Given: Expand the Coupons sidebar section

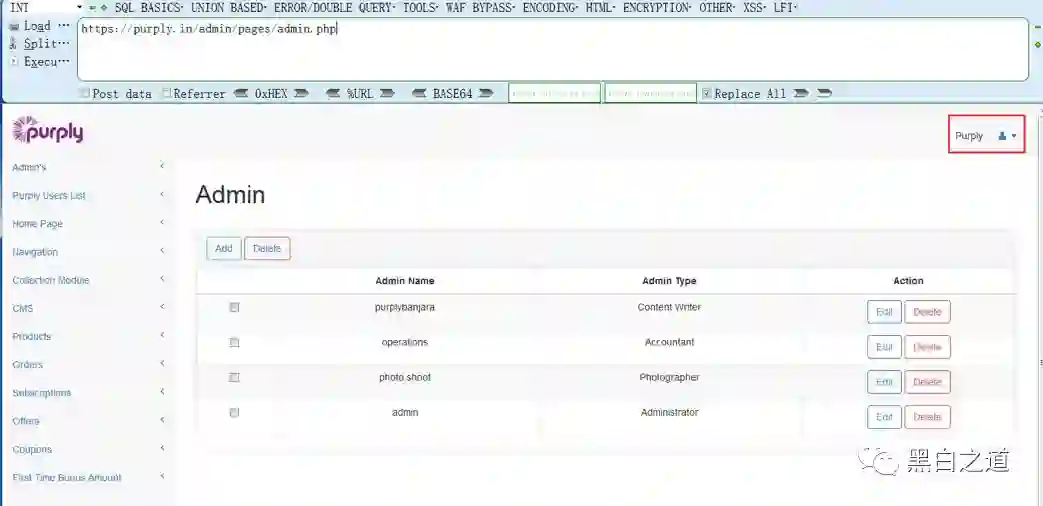Looking at the screenshot, I should coord(88,449).
